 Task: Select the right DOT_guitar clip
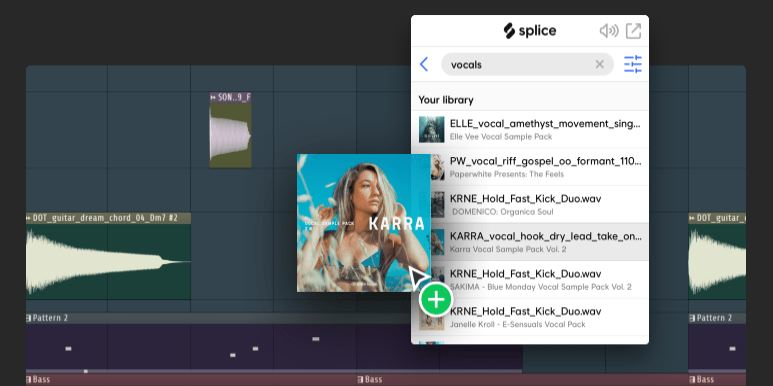coord(717,256)
